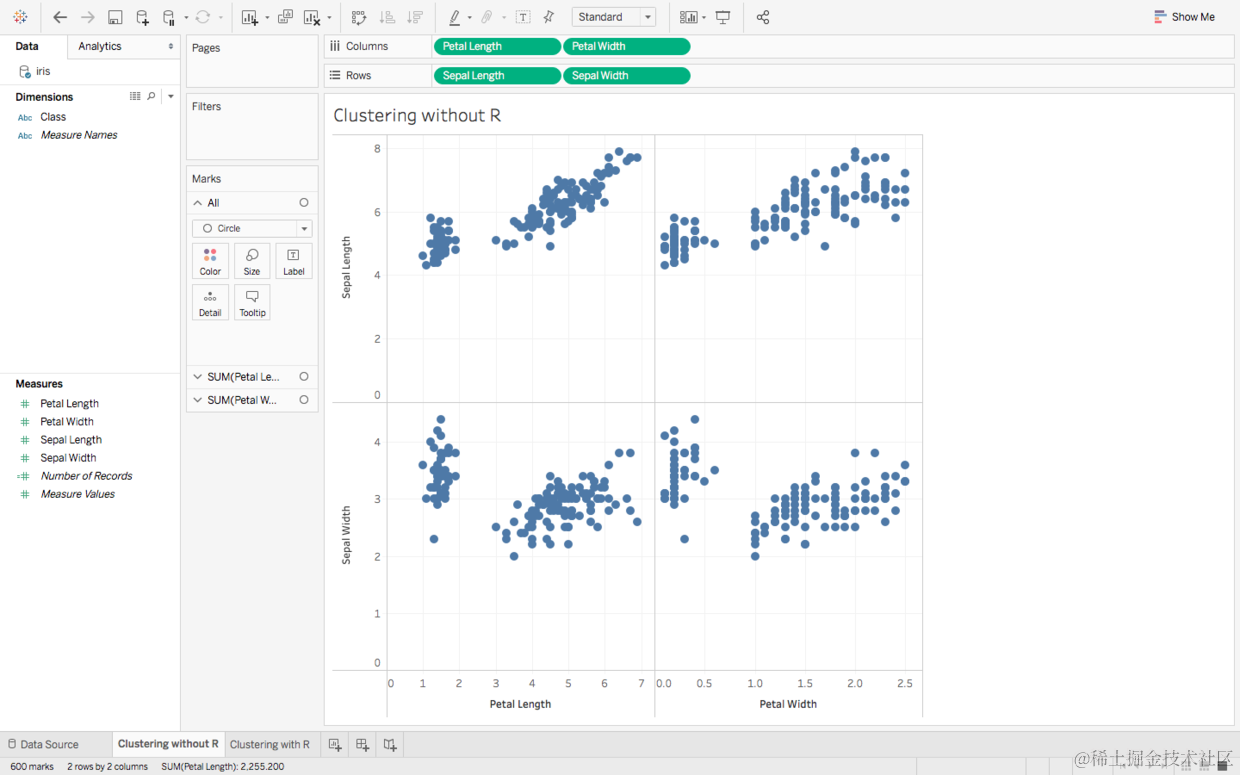Viewport: 1240px width, 775px height.
Task: Click the iris data source icon
Action: click(25, 72)
